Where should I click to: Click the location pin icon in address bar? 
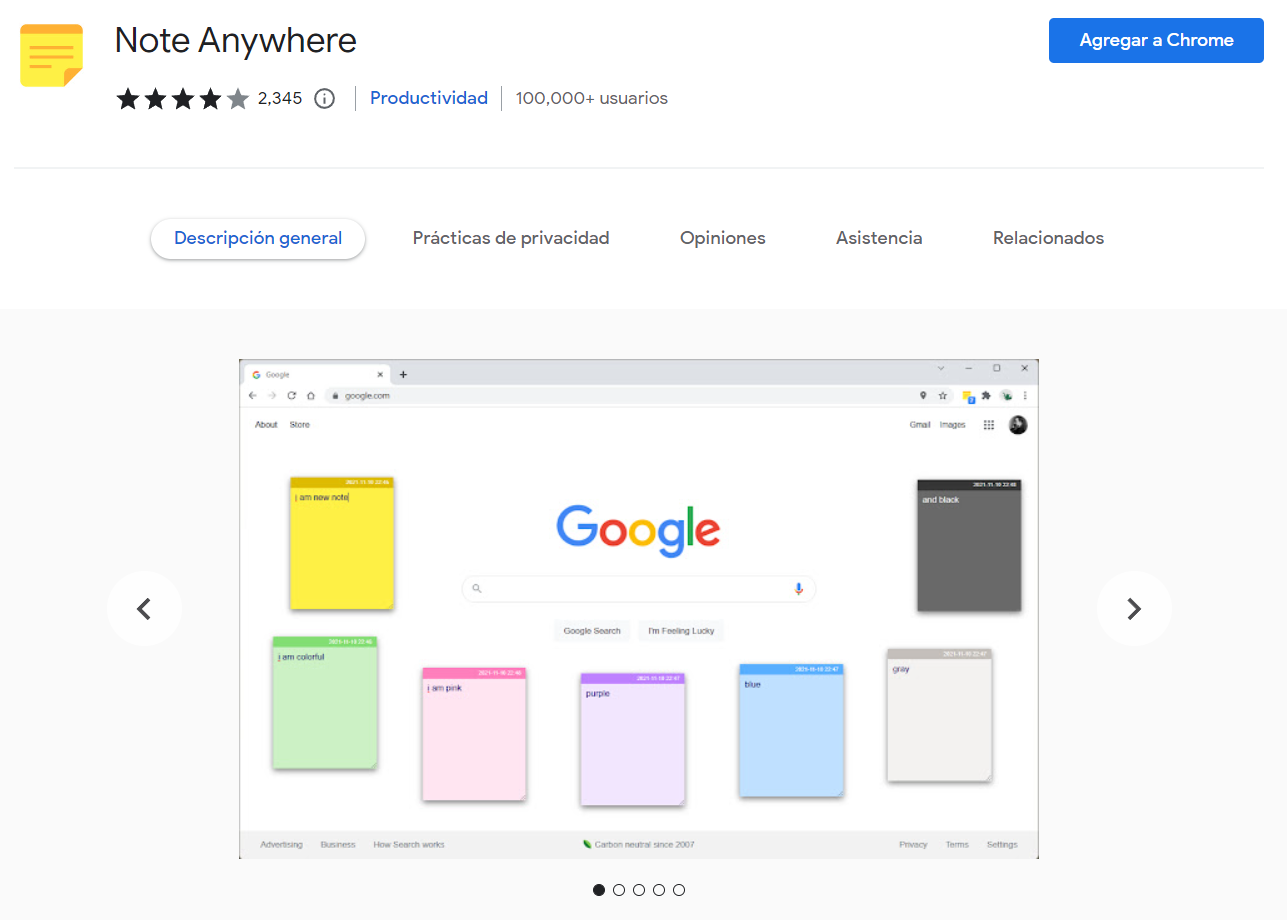(923, 396)
